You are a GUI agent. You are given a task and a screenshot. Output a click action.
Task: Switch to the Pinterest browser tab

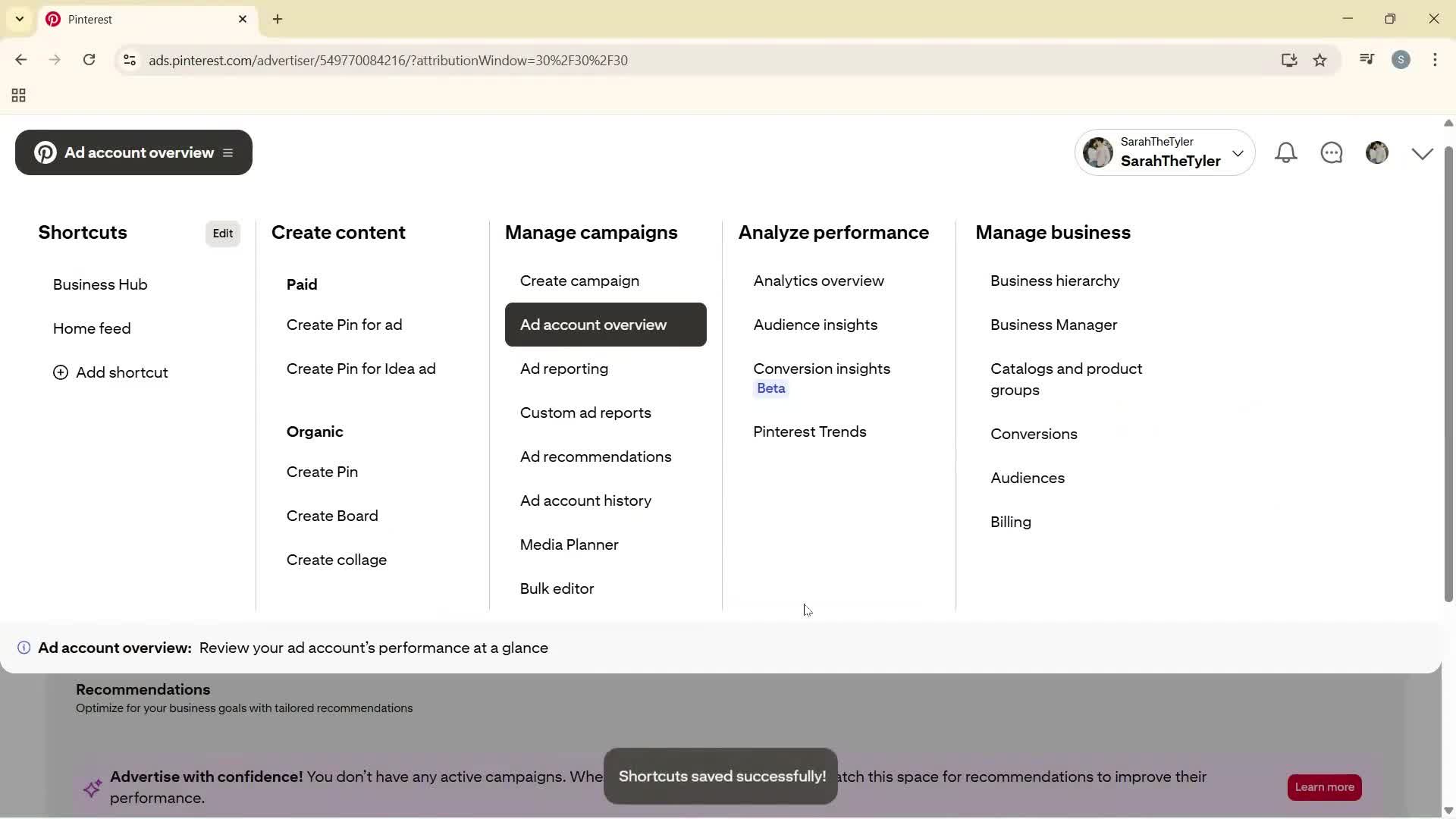pos(114,19)
